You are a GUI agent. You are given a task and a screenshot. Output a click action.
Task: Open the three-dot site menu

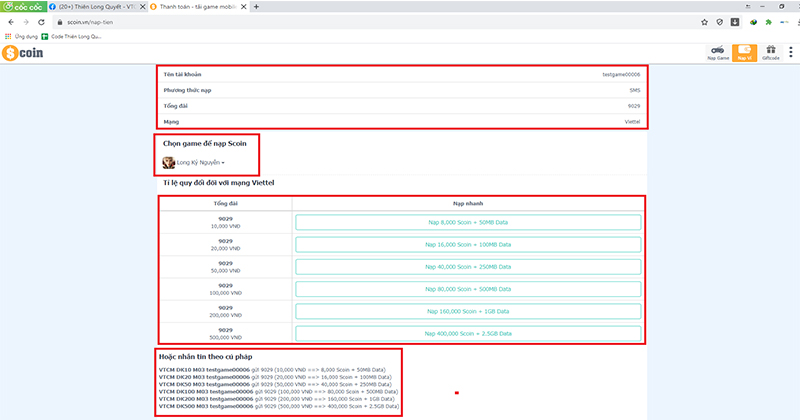(x=791, y=52)
